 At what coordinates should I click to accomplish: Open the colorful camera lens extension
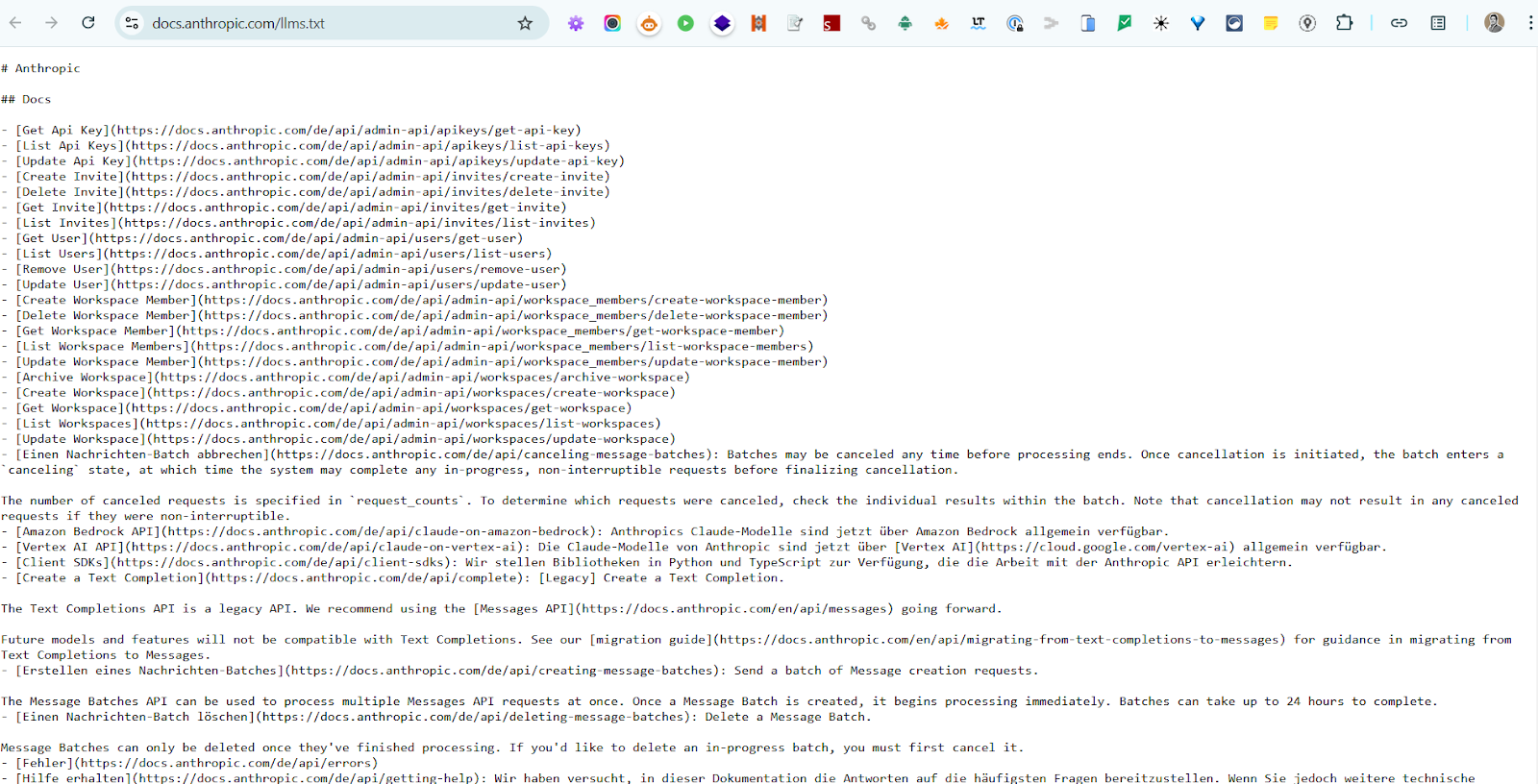pyautogui.click(x=612, y=23)
